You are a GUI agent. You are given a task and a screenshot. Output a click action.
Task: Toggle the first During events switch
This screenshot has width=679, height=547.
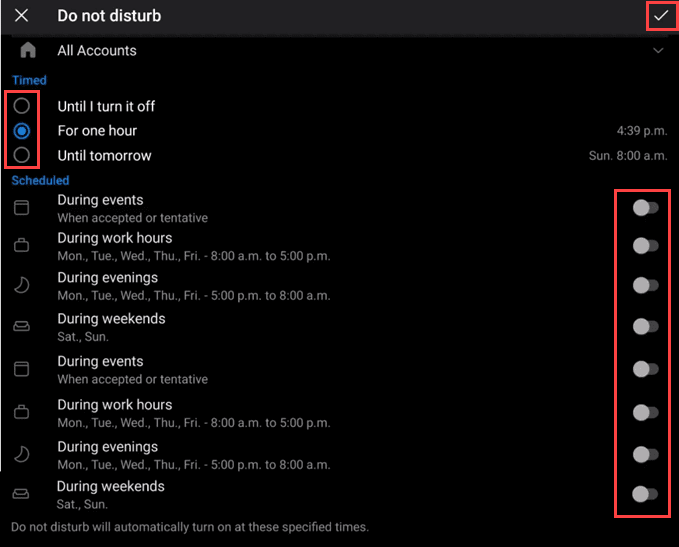point(646,208)
